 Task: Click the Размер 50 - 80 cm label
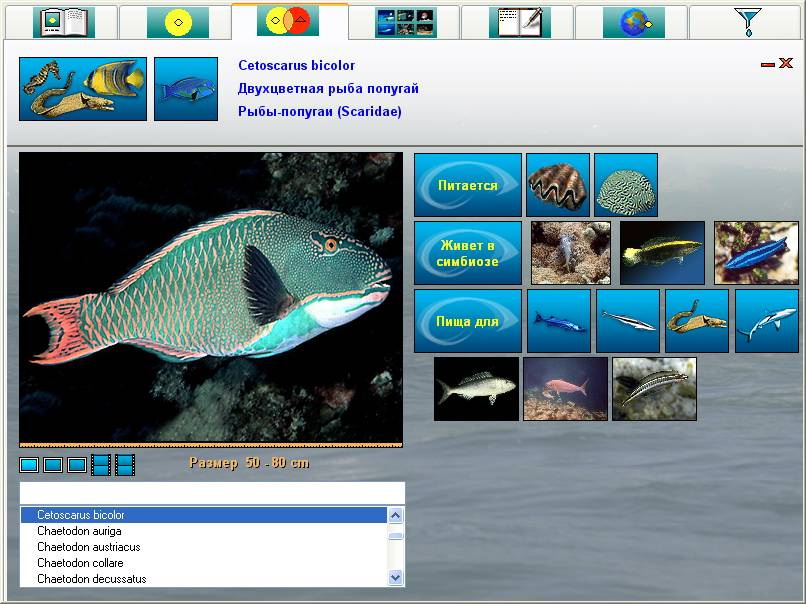249,463
